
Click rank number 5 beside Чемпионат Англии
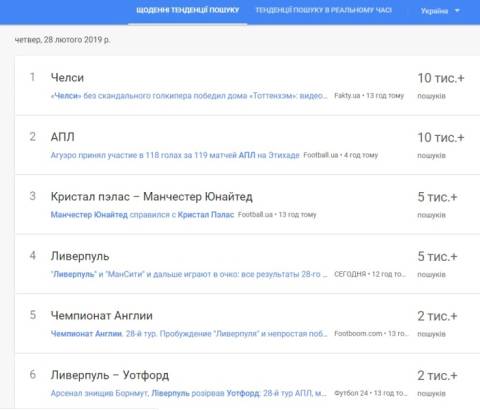[x=32, y=315]
